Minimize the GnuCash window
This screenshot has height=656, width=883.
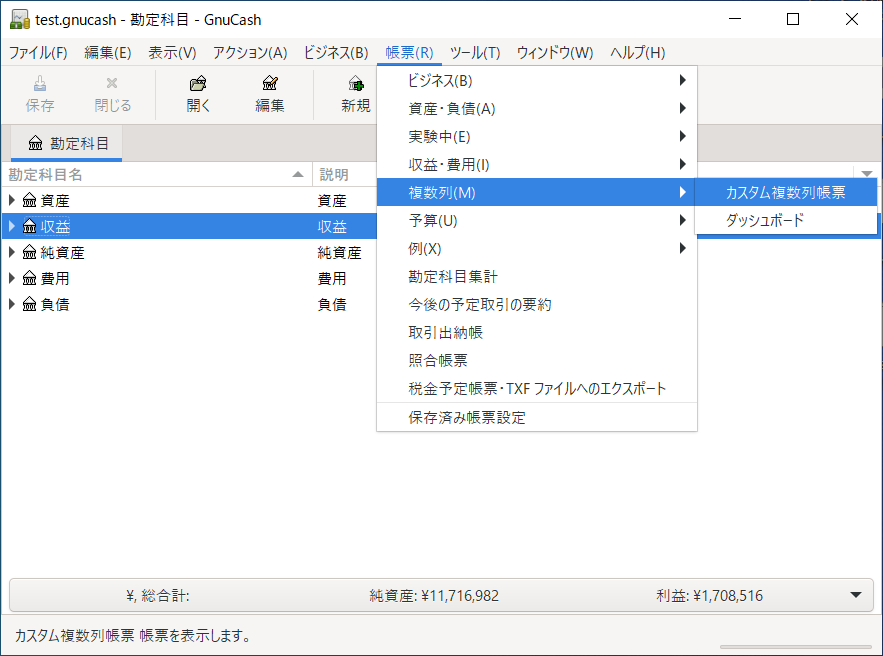point(735,19)
